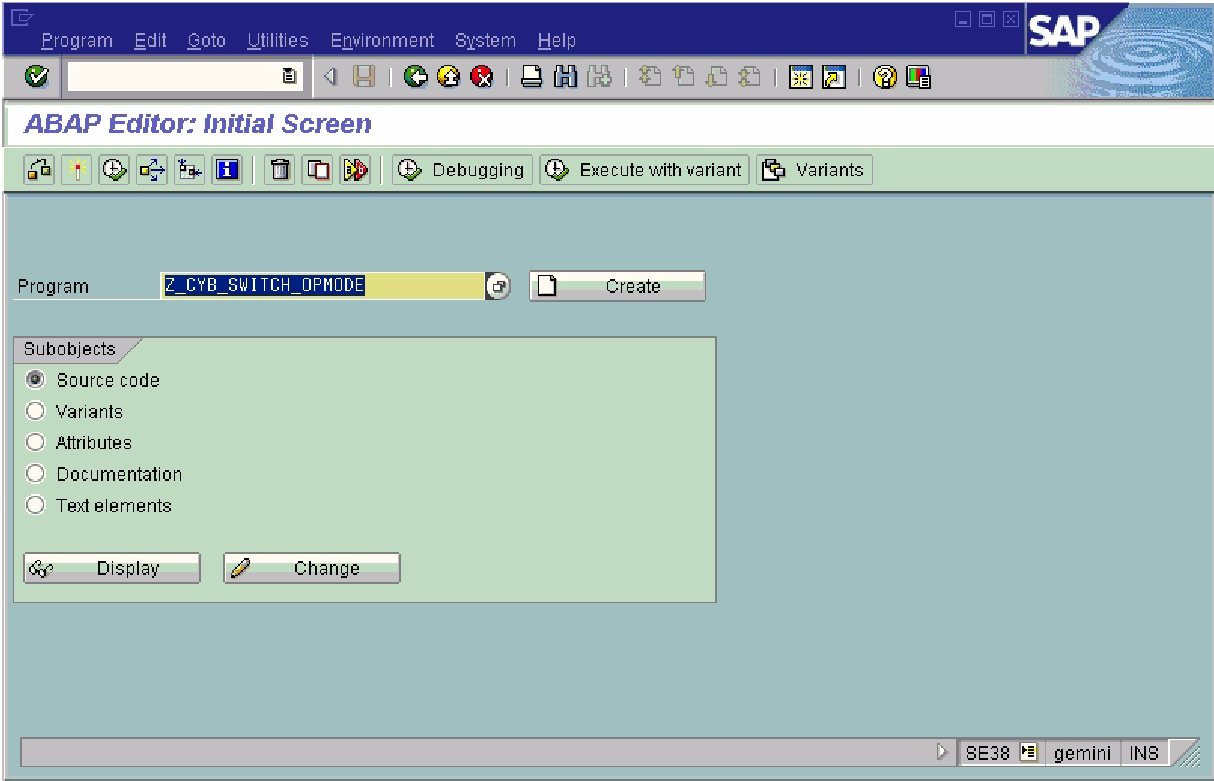Click the blue Online manual info icon
The image size is (1214, 781).
coord(228,170)
